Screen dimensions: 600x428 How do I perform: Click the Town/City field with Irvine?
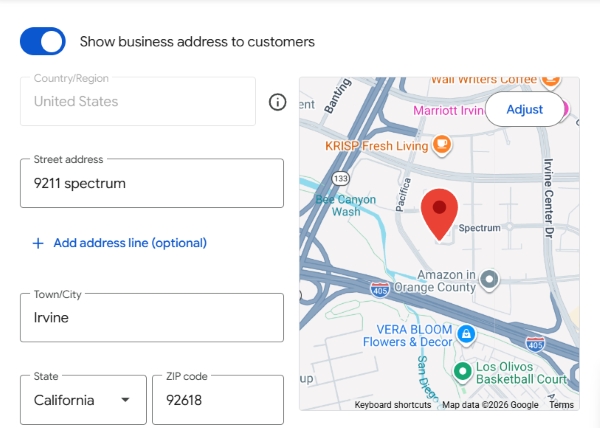click(x=152, y=317)
